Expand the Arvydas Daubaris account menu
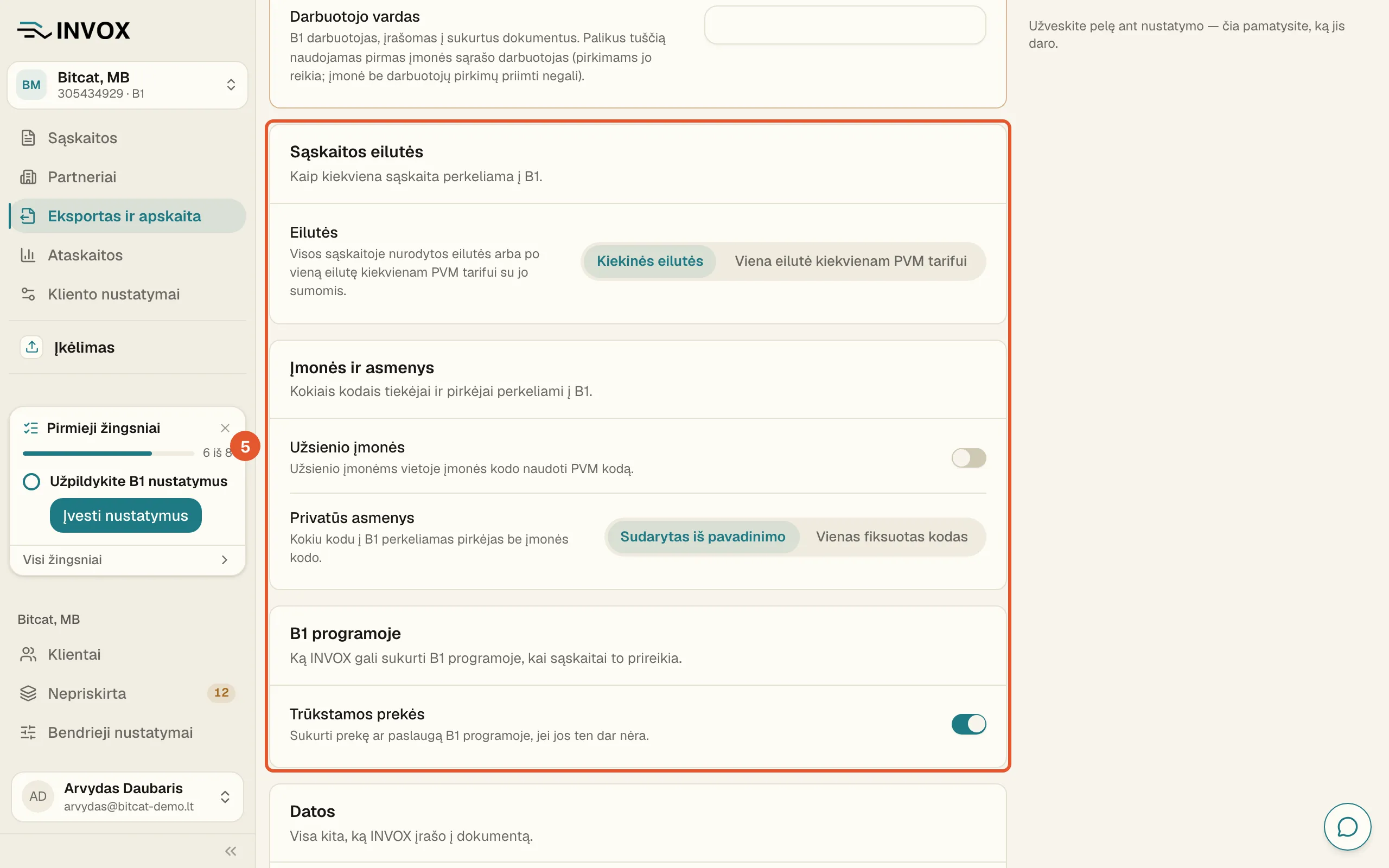Image resolution: width=1389 pixels, height=868 pixels. coord(128,796)
